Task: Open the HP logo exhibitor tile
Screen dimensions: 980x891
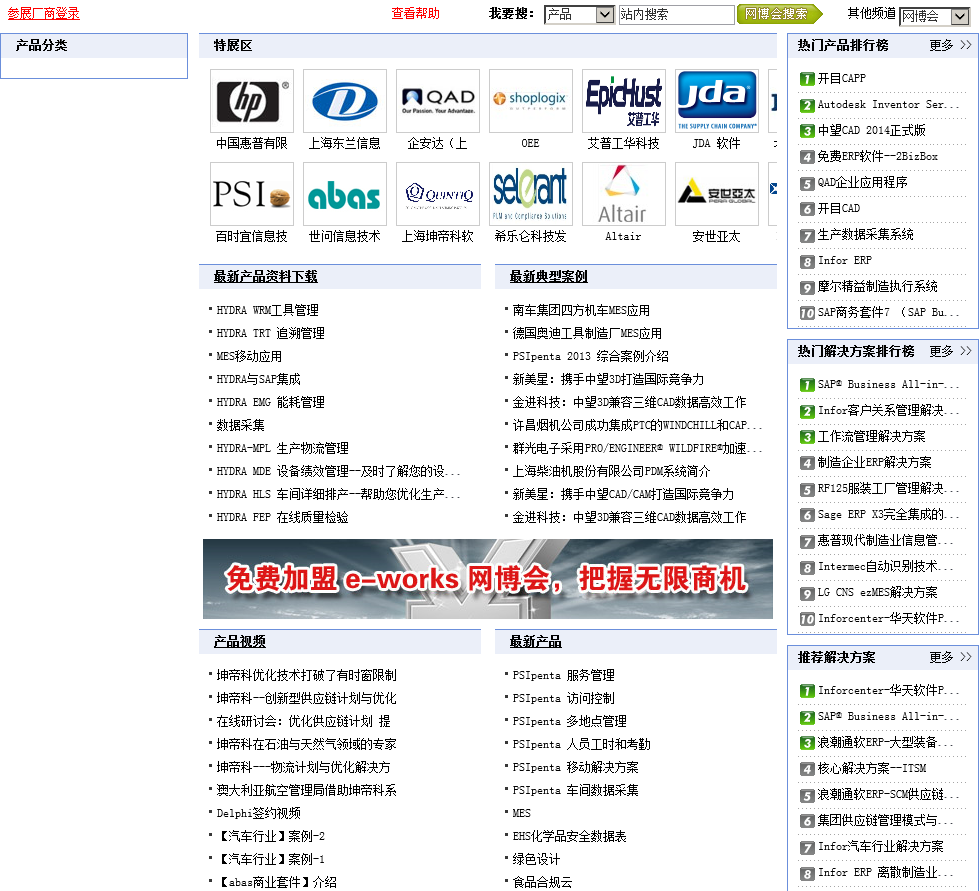Action: [252, 101]
